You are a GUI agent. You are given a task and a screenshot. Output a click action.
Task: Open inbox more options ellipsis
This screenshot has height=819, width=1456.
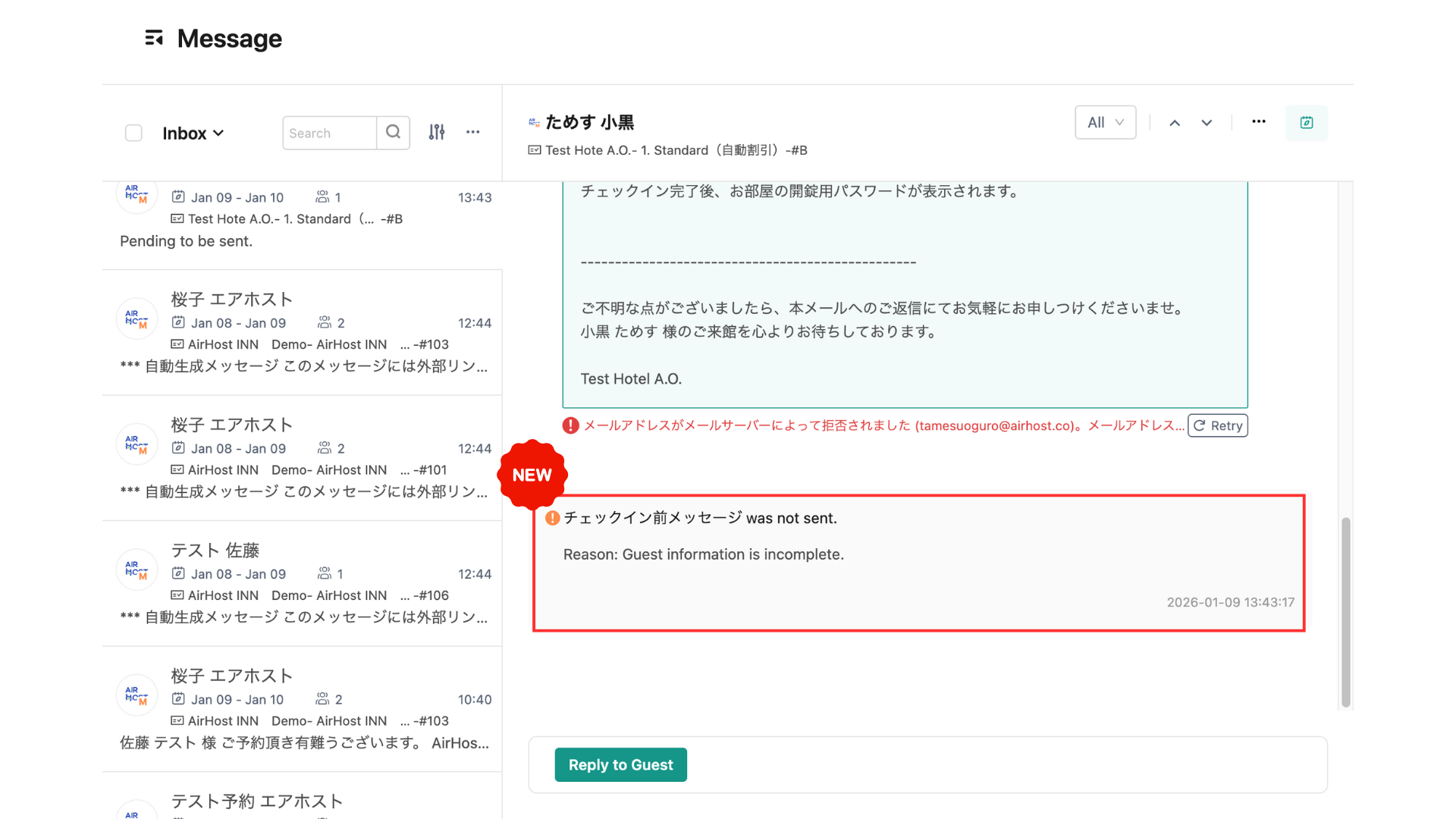coord(473,132)
